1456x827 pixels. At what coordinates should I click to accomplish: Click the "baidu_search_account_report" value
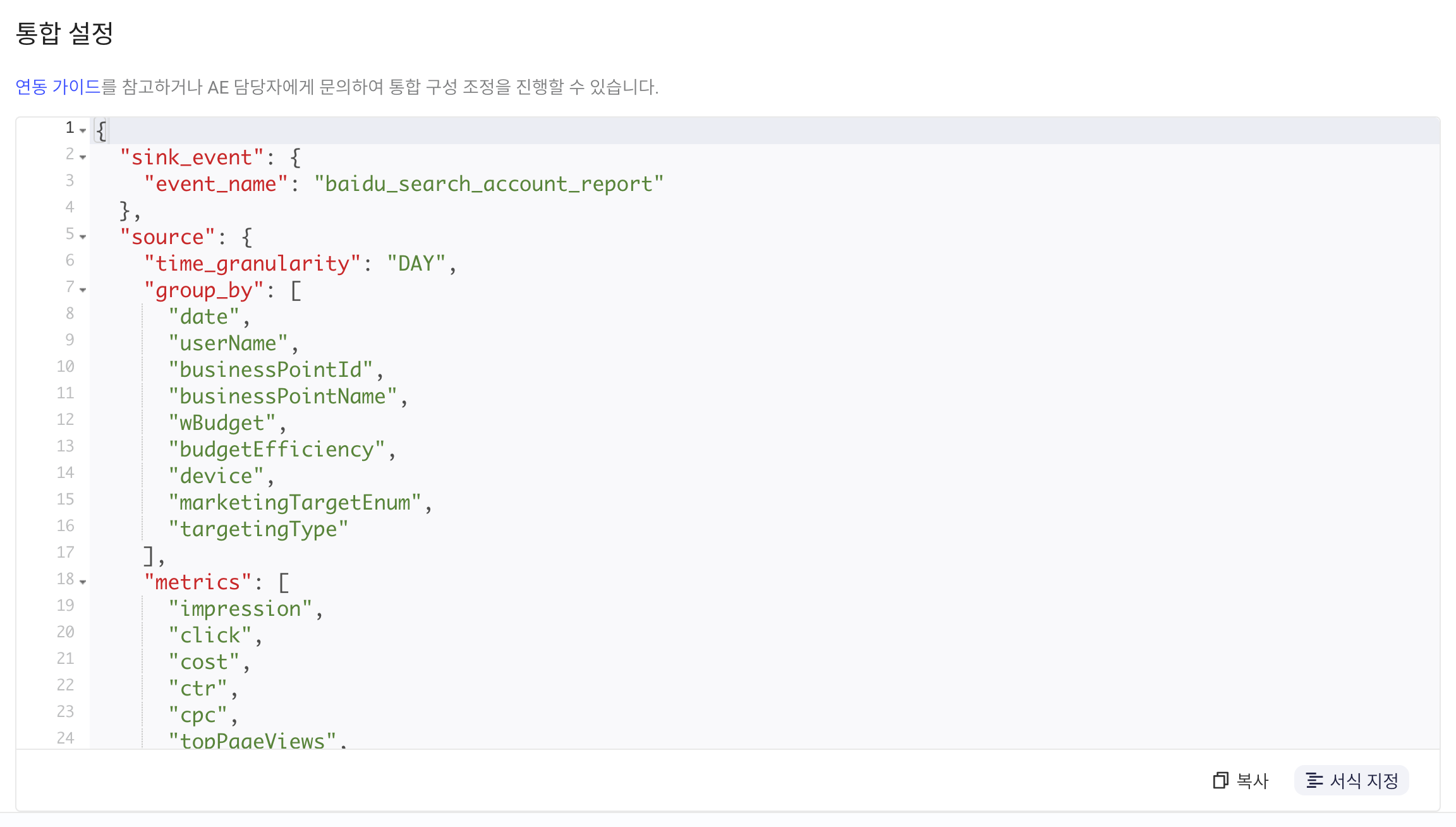point(488,184)
